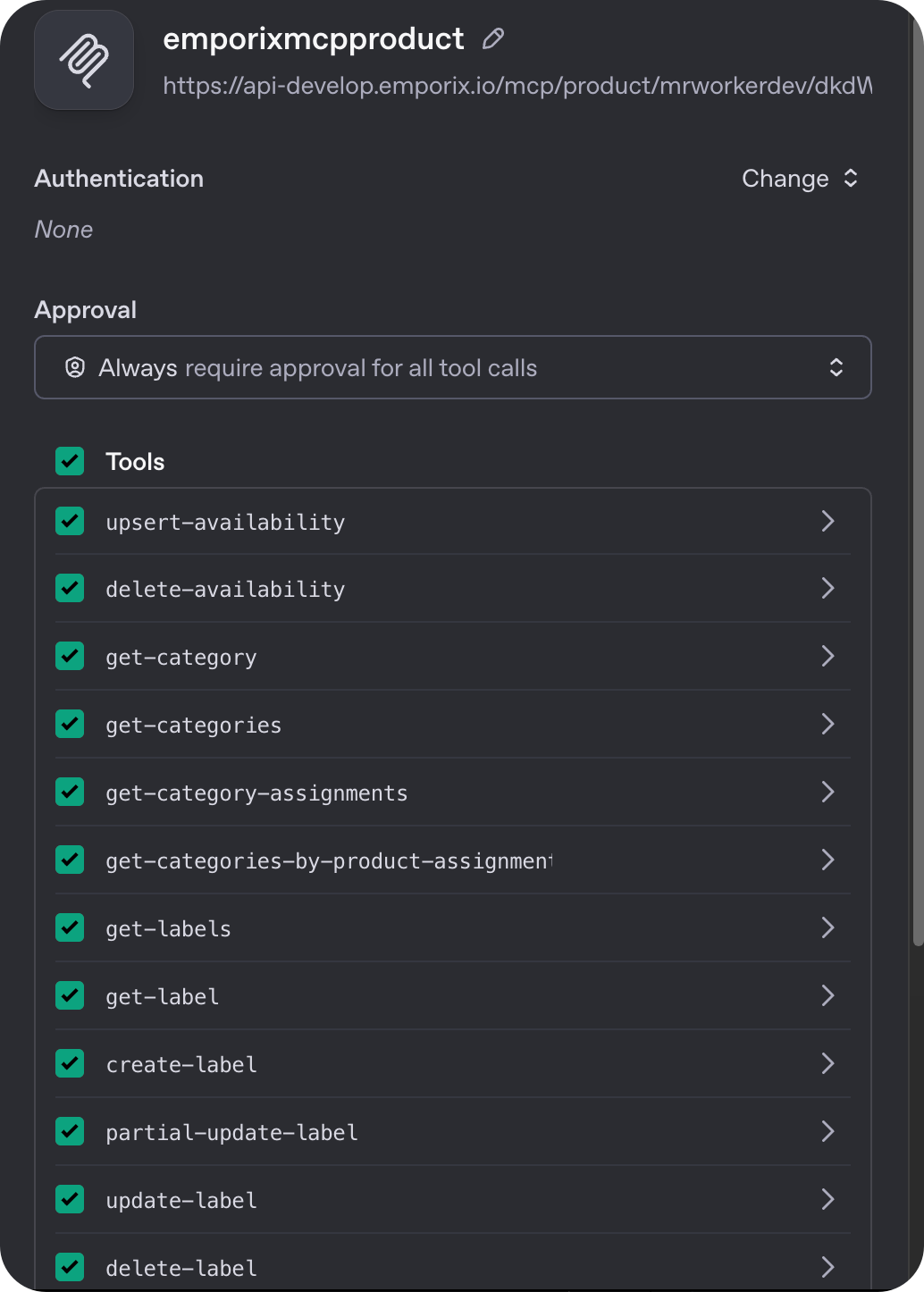Expand the get-label row chevron
The image size is (924, 1292).
(x=827, y=995)
